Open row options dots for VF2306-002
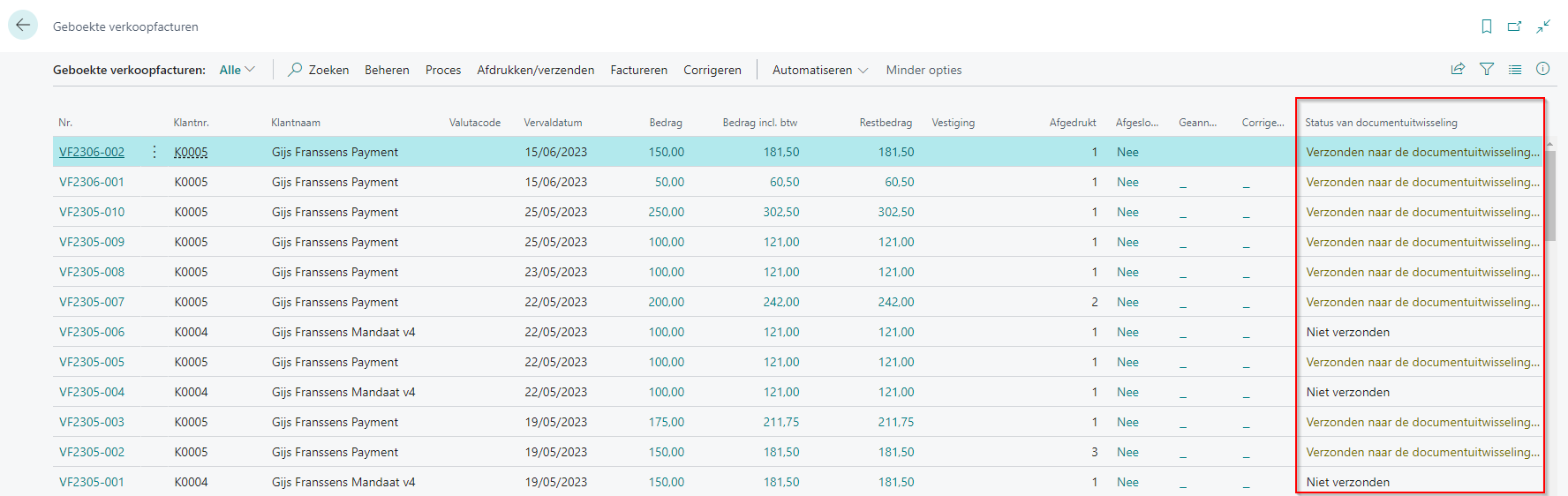This screenshot has height=496, width=1568. (155, 152)
